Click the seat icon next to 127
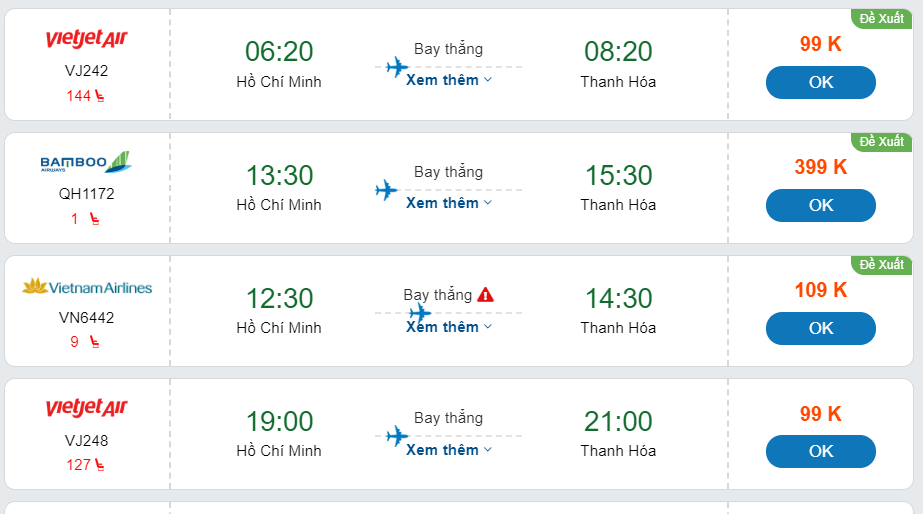This screenshot has width=923, height=514. 99,465
